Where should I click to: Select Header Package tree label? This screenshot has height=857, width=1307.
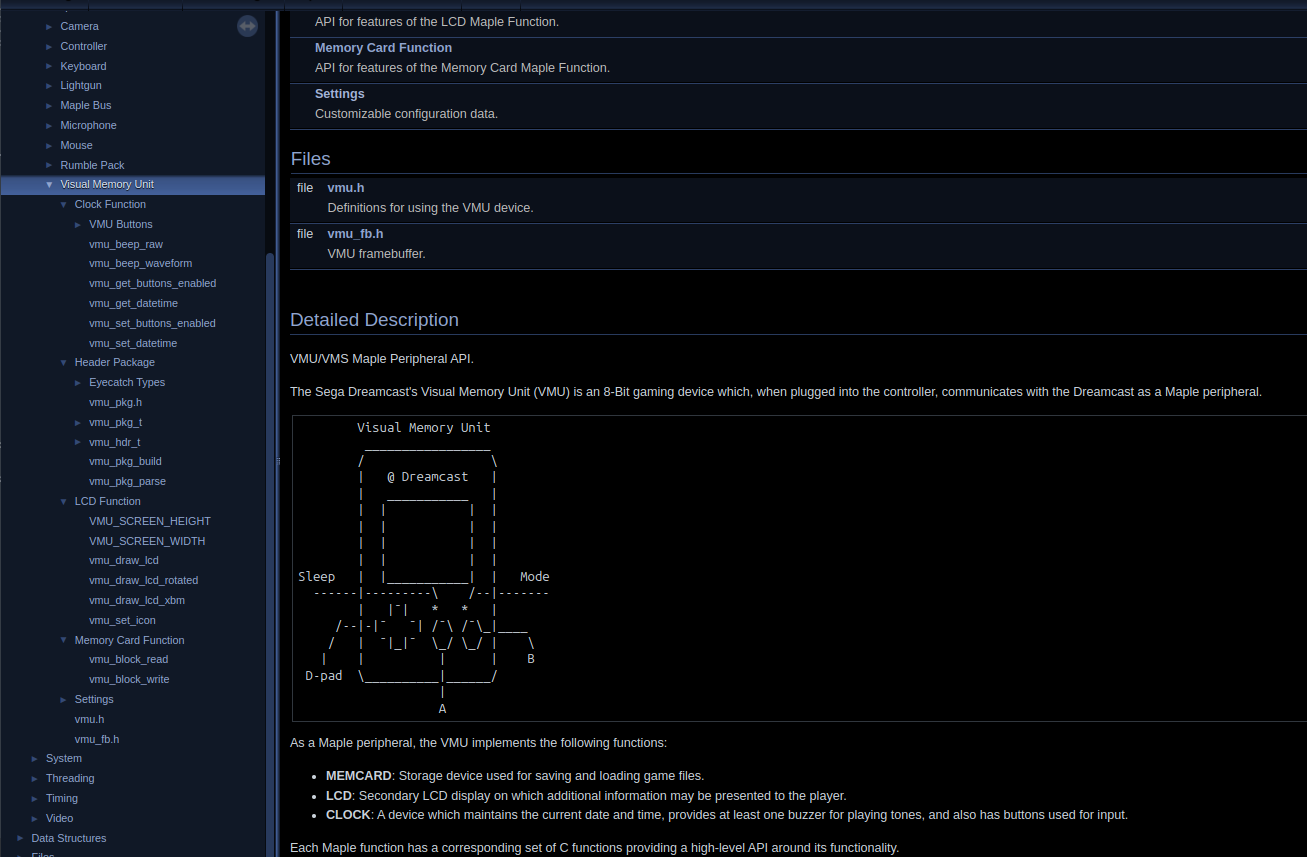click(x=115, y=362)
